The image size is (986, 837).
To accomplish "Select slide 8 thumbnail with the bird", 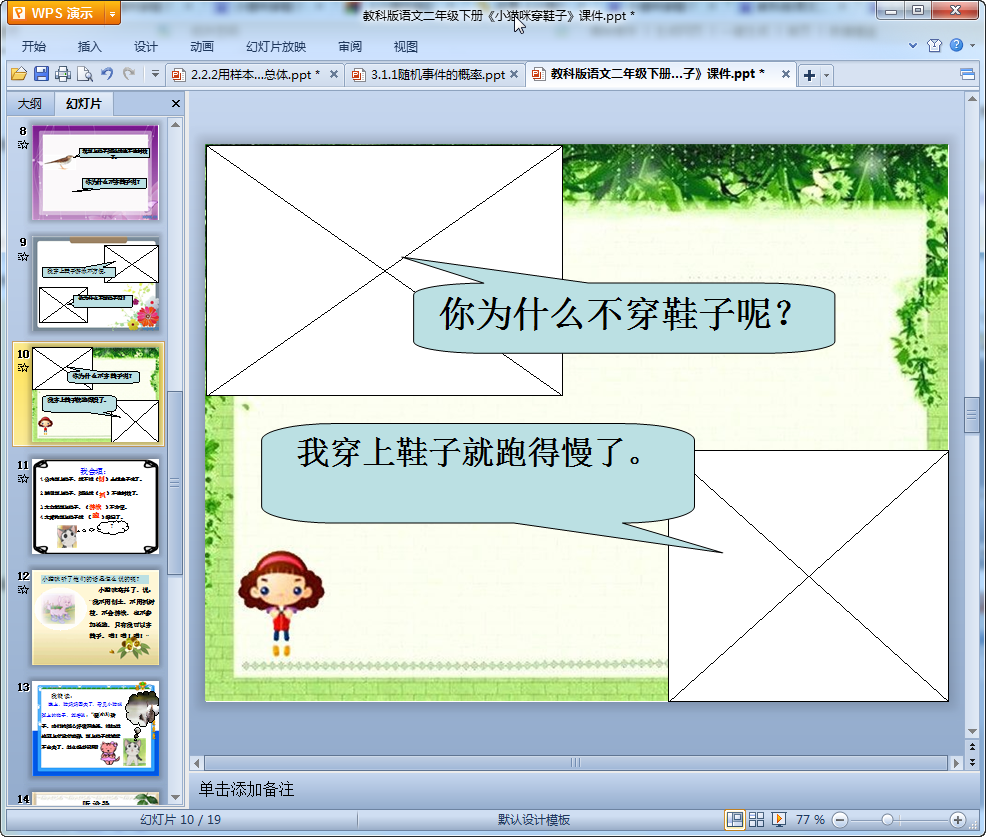I will (96, 172).
